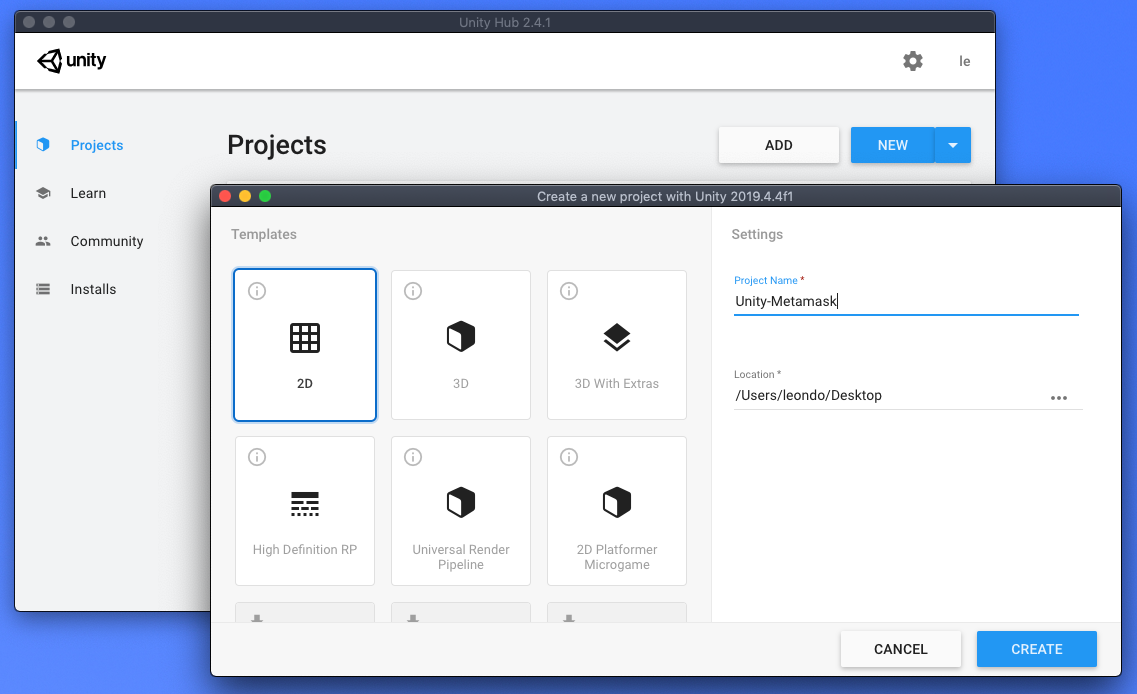Screen dimensions: 1137x694
Task: Open the account menu labeled 'le'
Action: (x=964, y=61)
